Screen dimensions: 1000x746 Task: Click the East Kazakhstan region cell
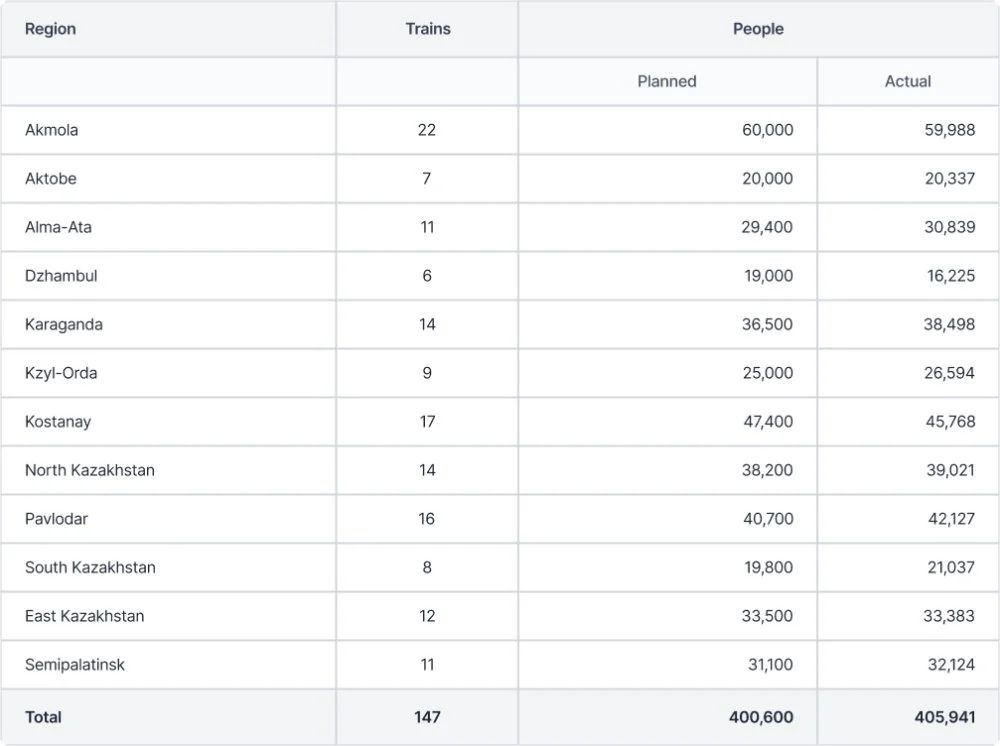pyautogui.click(x=85, y=616)
